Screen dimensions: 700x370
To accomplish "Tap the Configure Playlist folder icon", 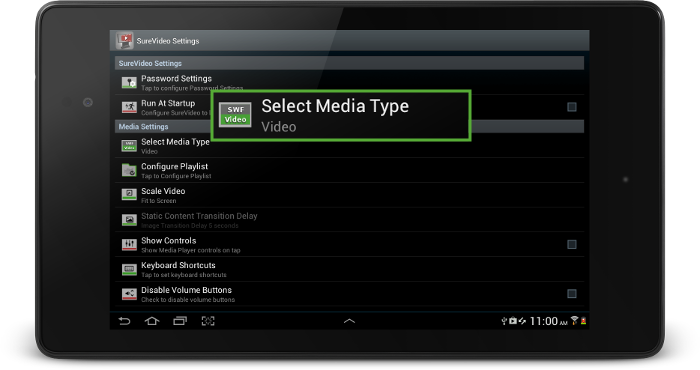I will pos(129,170).
